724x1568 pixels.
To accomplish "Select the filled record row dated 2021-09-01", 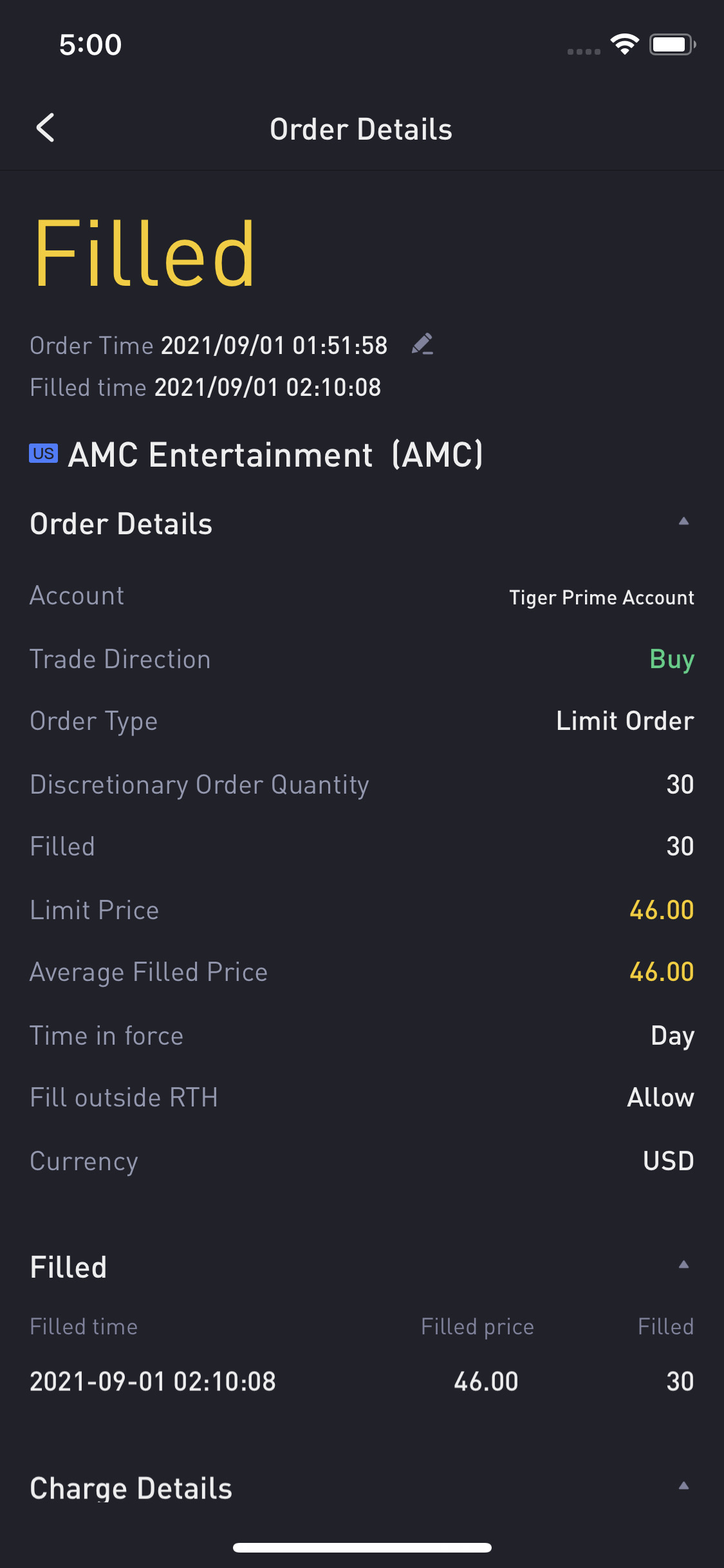I will pos(361,1381).
